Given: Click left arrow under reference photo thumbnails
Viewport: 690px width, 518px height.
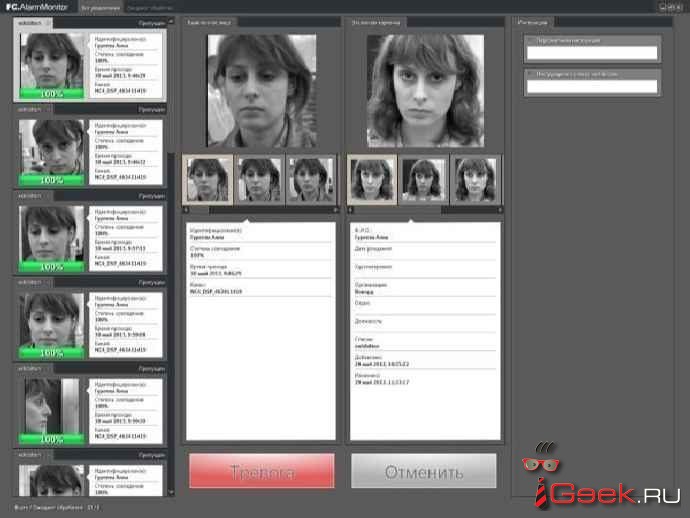Looking at the screenshot, I should pyautogui.click(x=351, y=210).
